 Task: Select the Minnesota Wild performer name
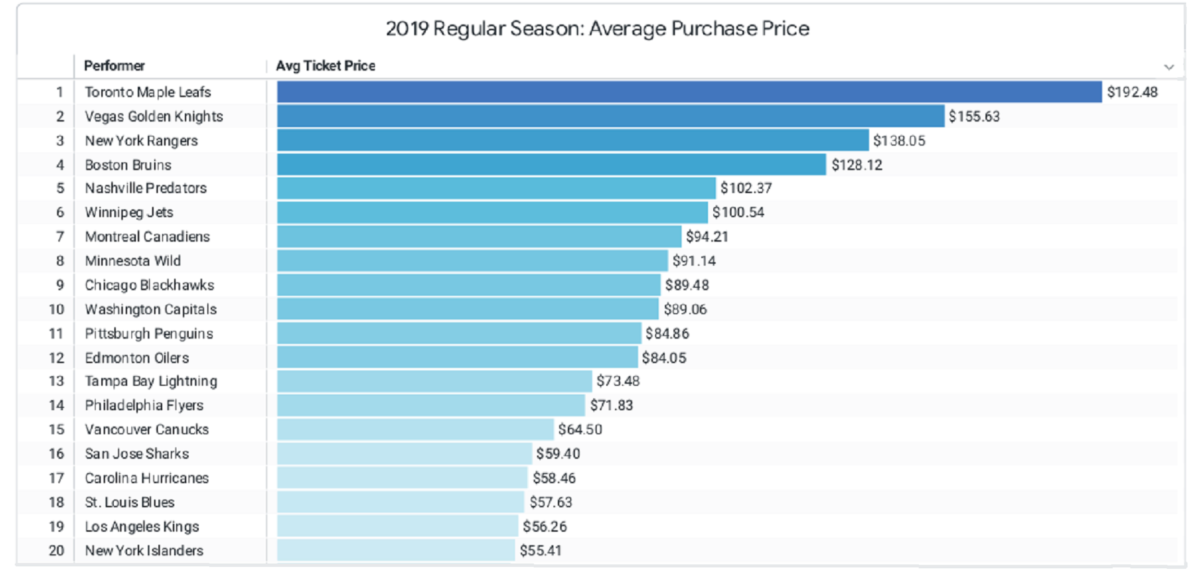click(x=132, y=261)
